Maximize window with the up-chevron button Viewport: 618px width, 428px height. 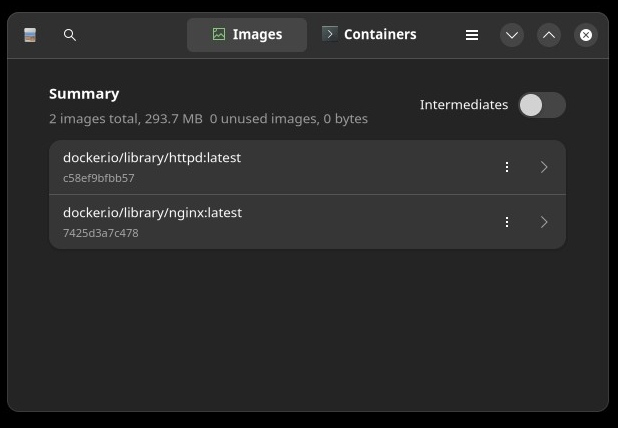pos(549,35)
